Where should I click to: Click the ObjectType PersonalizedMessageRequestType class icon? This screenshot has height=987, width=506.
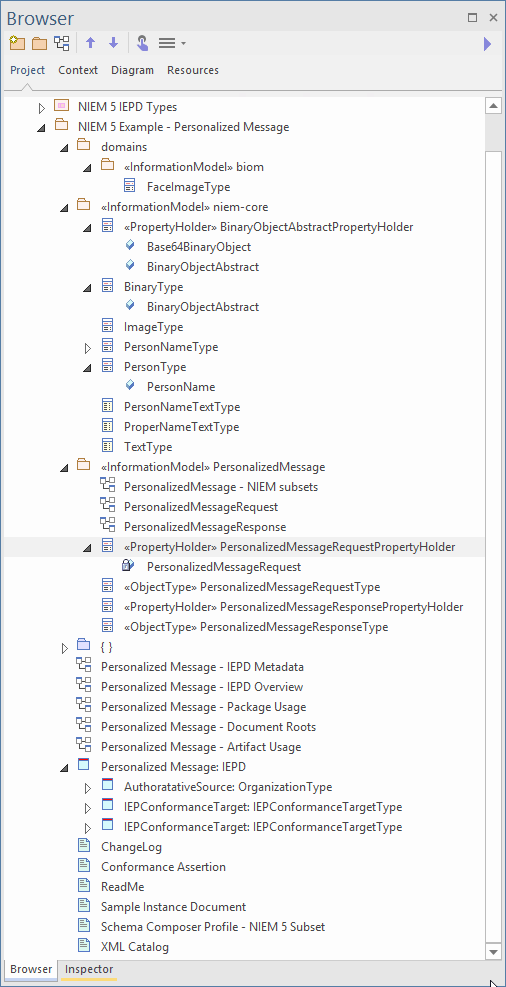click(x=107, y=586)
